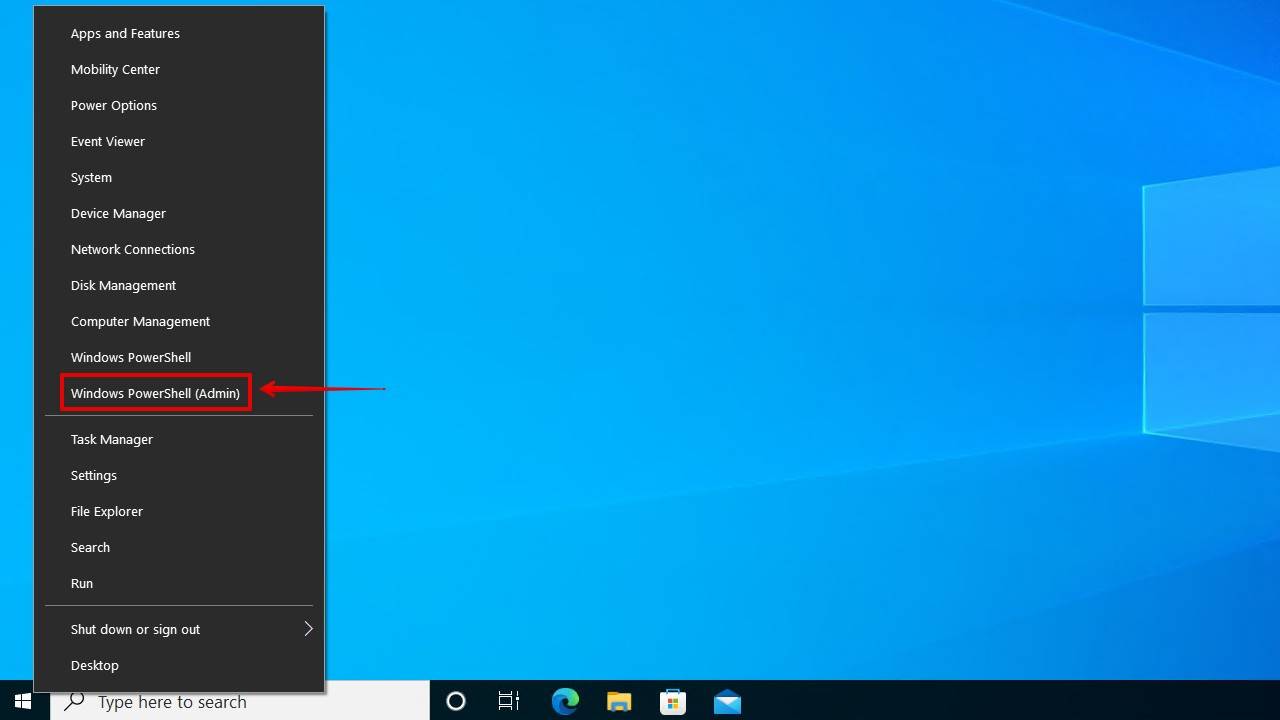Open Cortana from the taskbar
The height and width of the screenshot is (720, 1280).
point(455,701)
